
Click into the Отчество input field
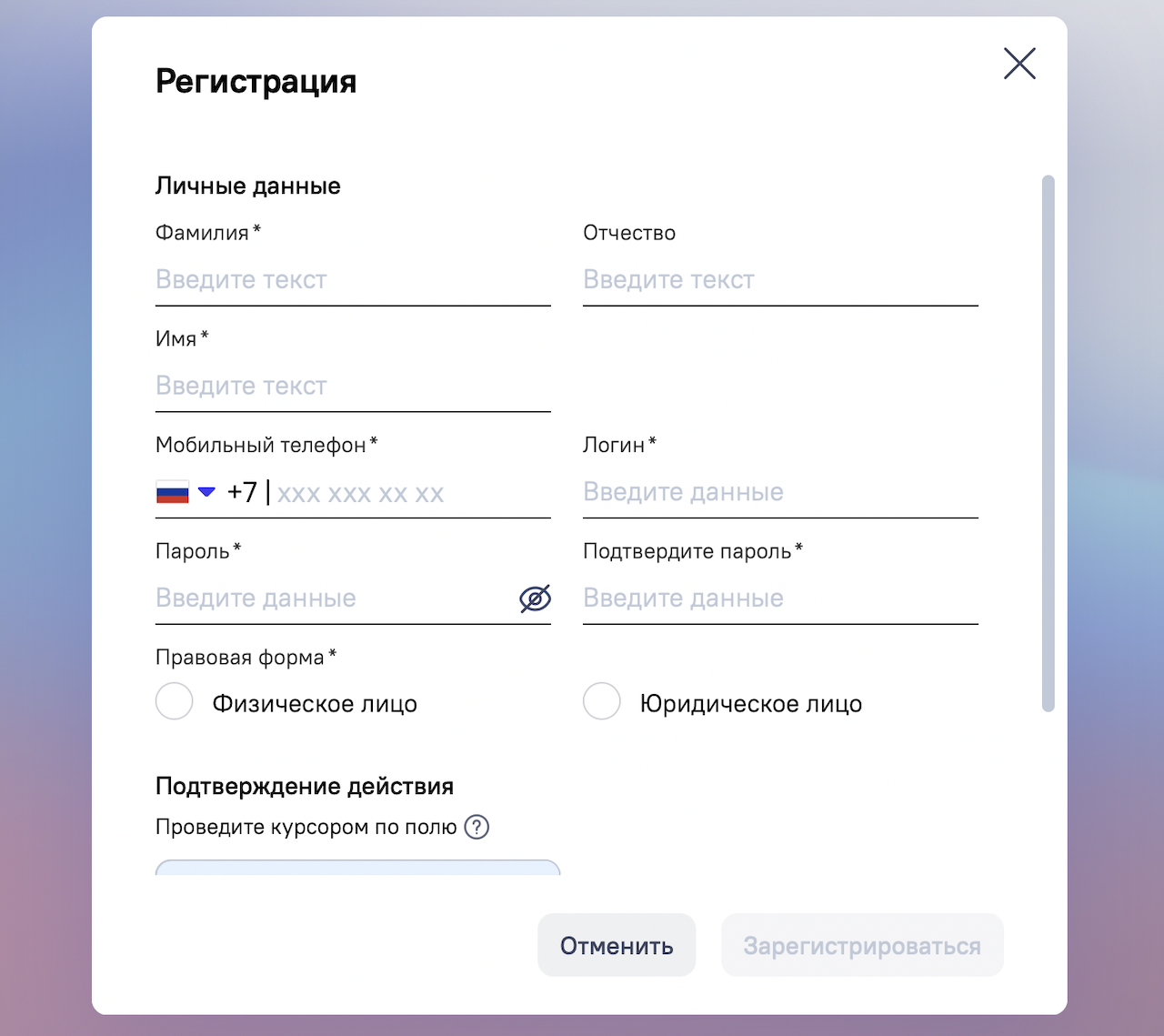780,280
